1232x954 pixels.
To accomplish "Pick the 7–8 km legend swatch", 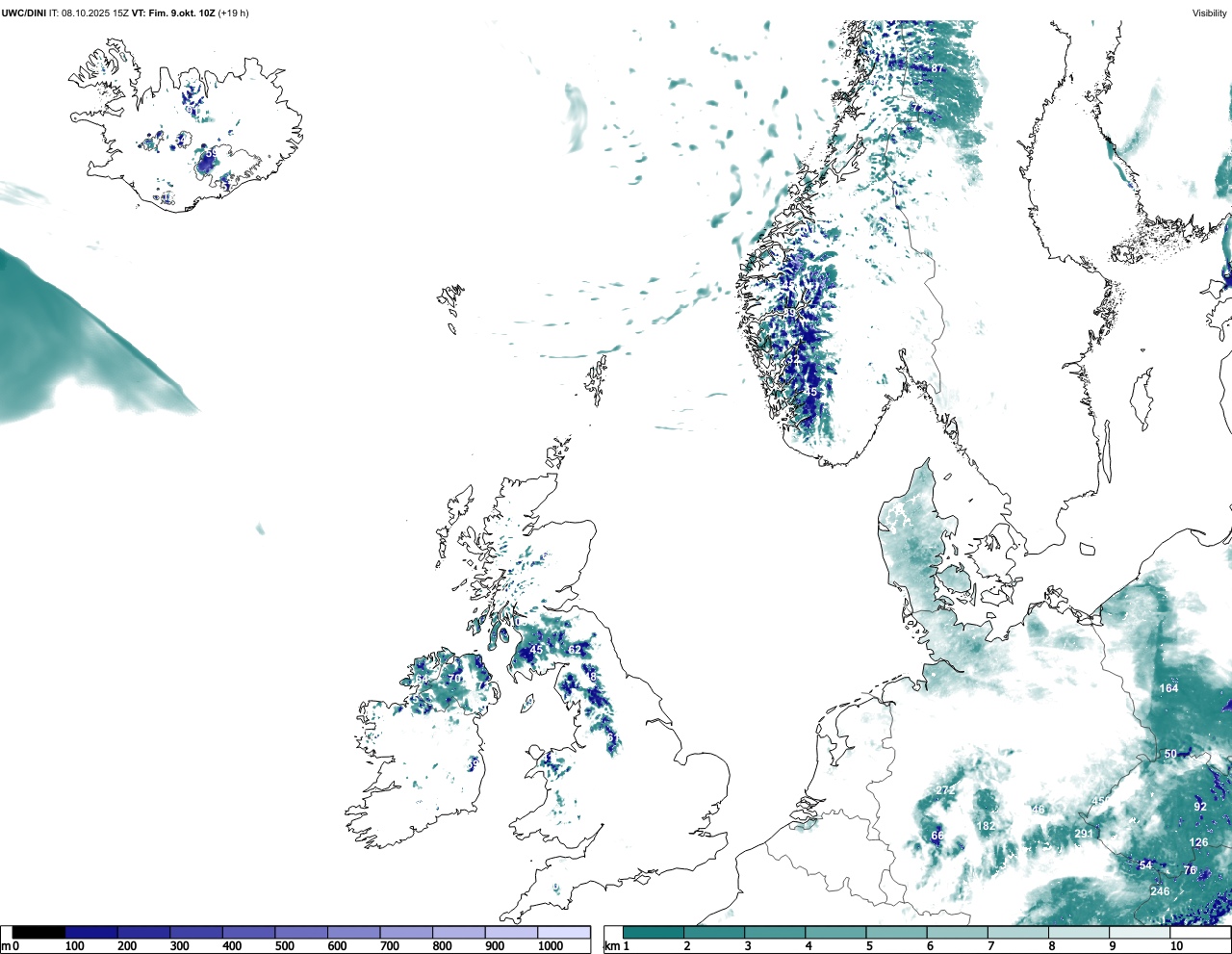I will (x=1017, y=932).
